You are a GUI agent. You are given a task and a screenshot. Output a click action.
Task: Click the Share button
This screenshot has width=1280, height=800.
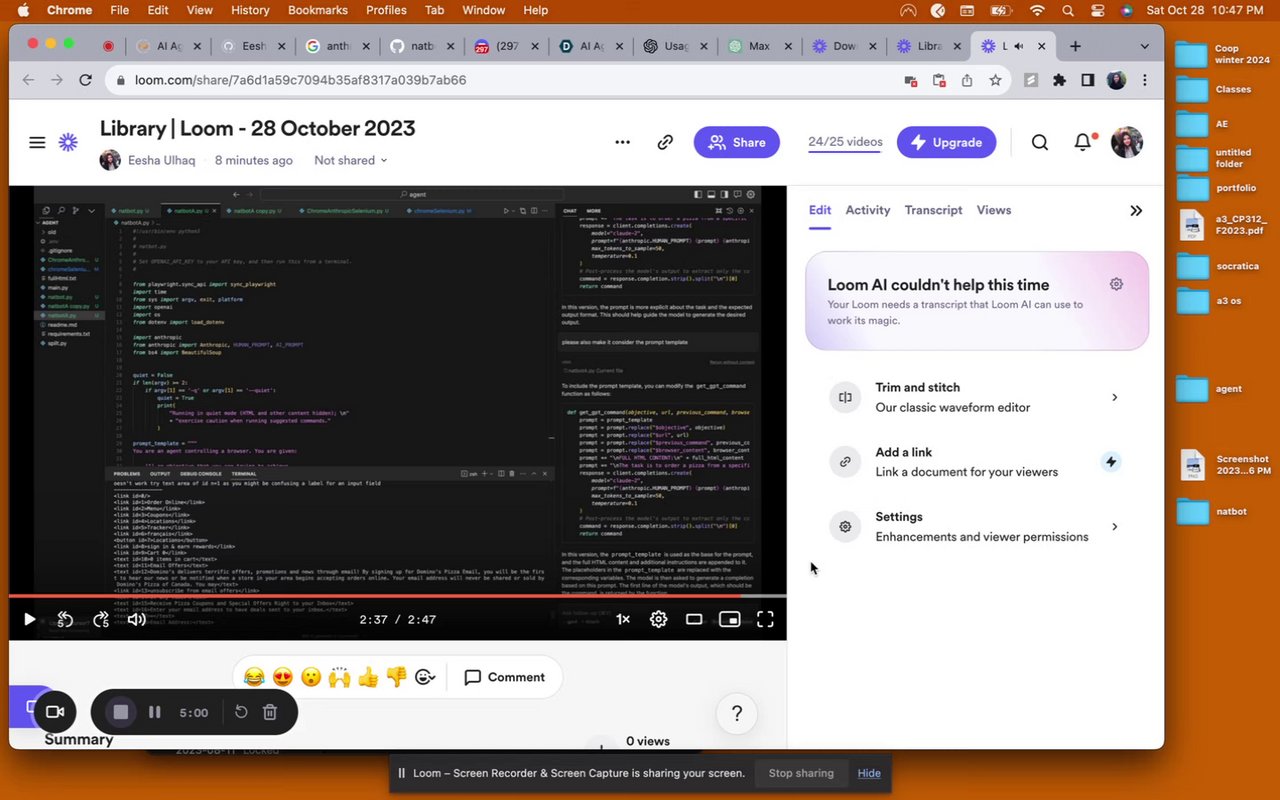click(737, 142)
